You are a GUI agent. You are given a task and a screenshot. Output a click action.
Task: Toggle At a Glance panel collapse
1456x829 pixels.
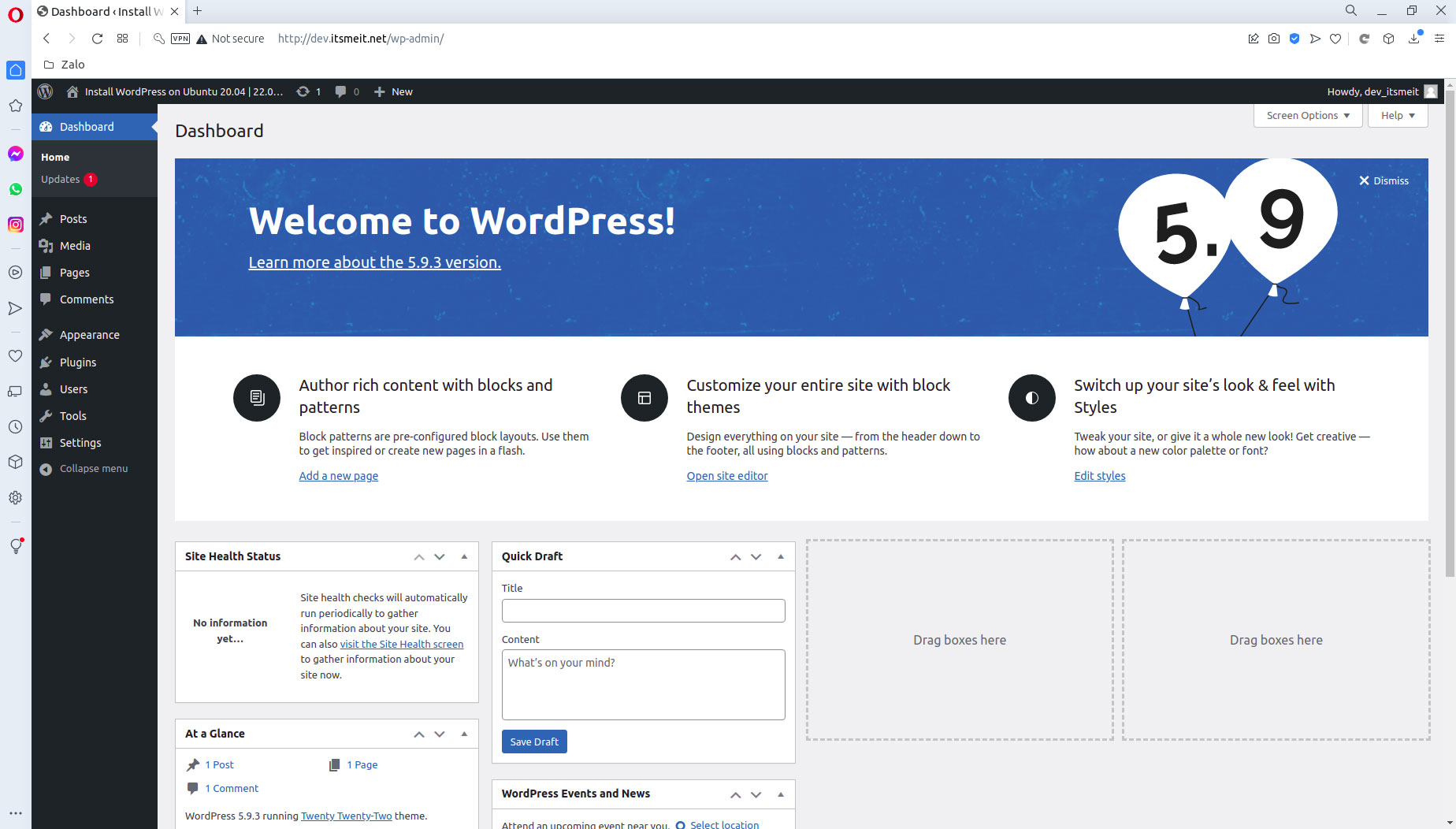[464, 734]
